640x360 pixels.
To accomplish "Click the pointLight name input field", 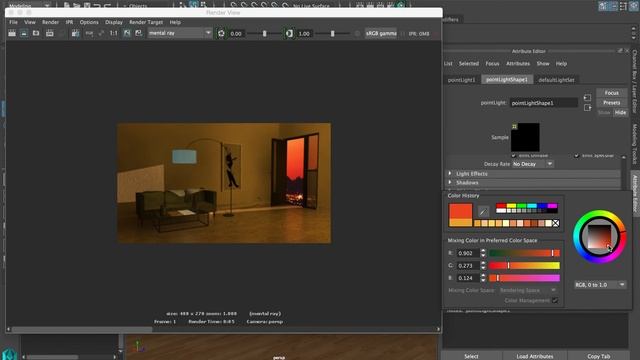I will (x=544, y=103).
